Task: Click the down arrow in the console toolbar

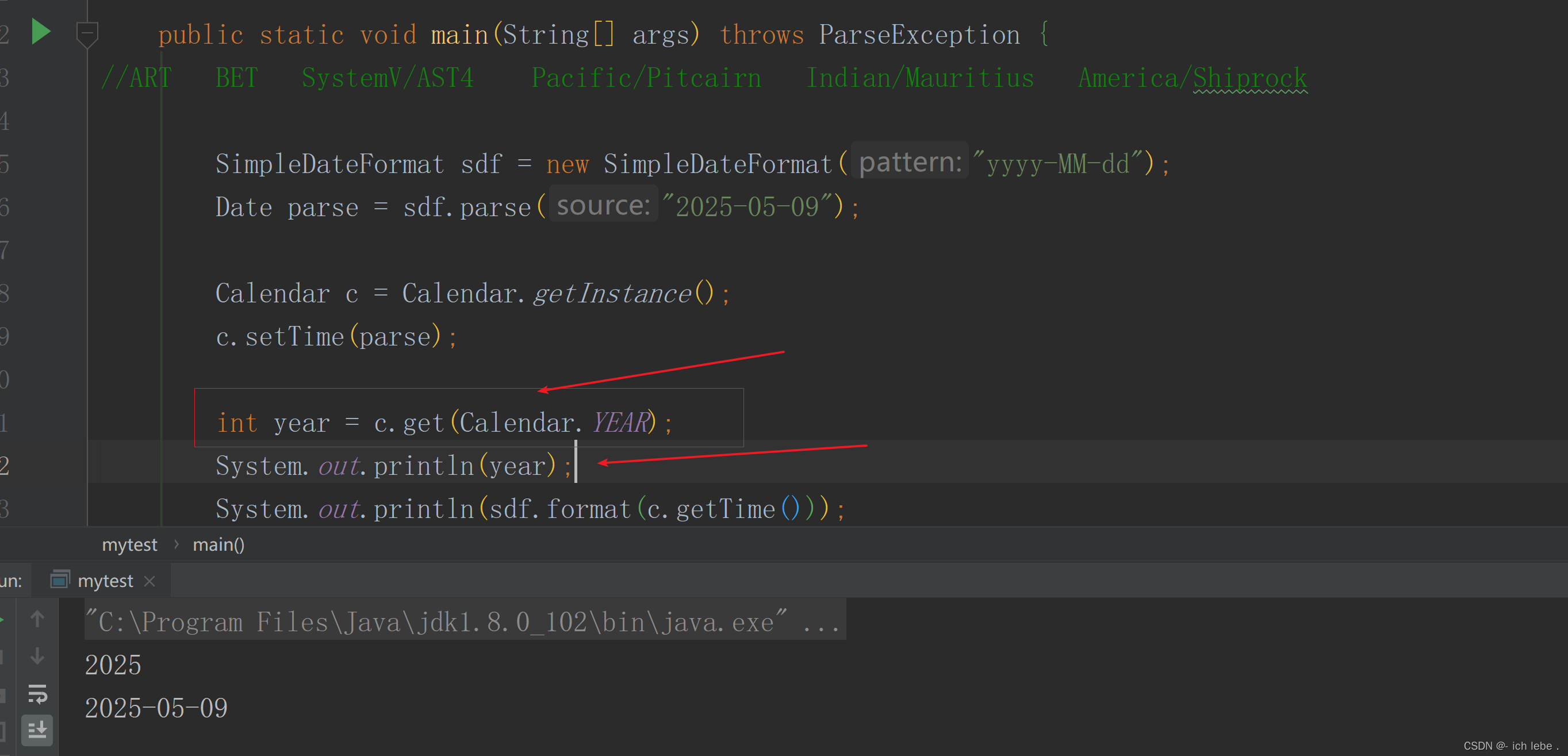Action: (x=37, y=656)
